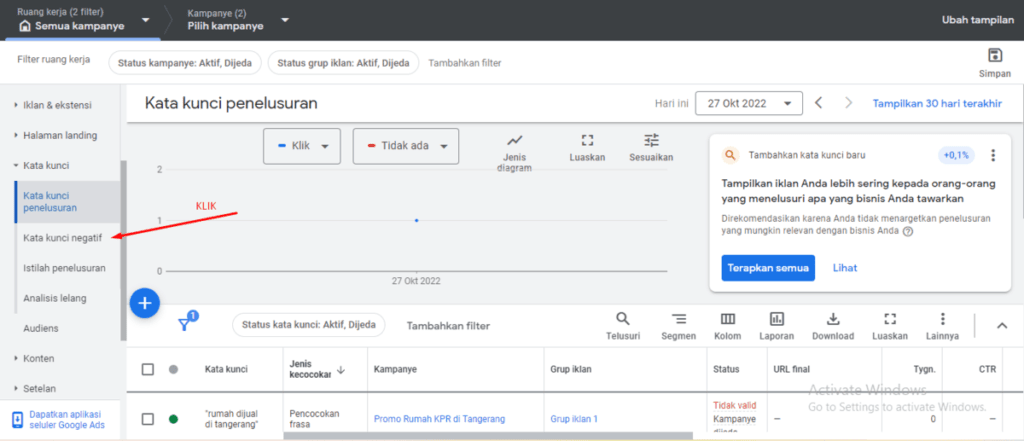Click the Terapkan semua button
This screenshot has height=441, width=1024.
(768, 268)
